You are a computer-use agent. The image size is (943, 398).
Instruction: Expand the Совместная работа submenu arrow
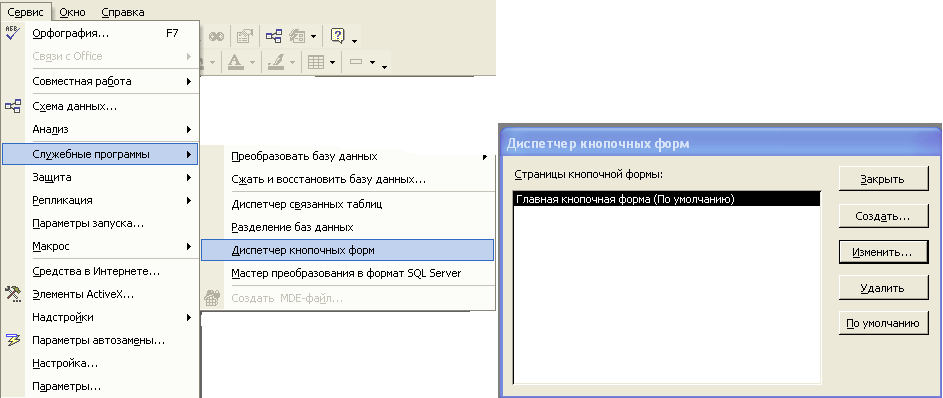click(x=189, y=81)
